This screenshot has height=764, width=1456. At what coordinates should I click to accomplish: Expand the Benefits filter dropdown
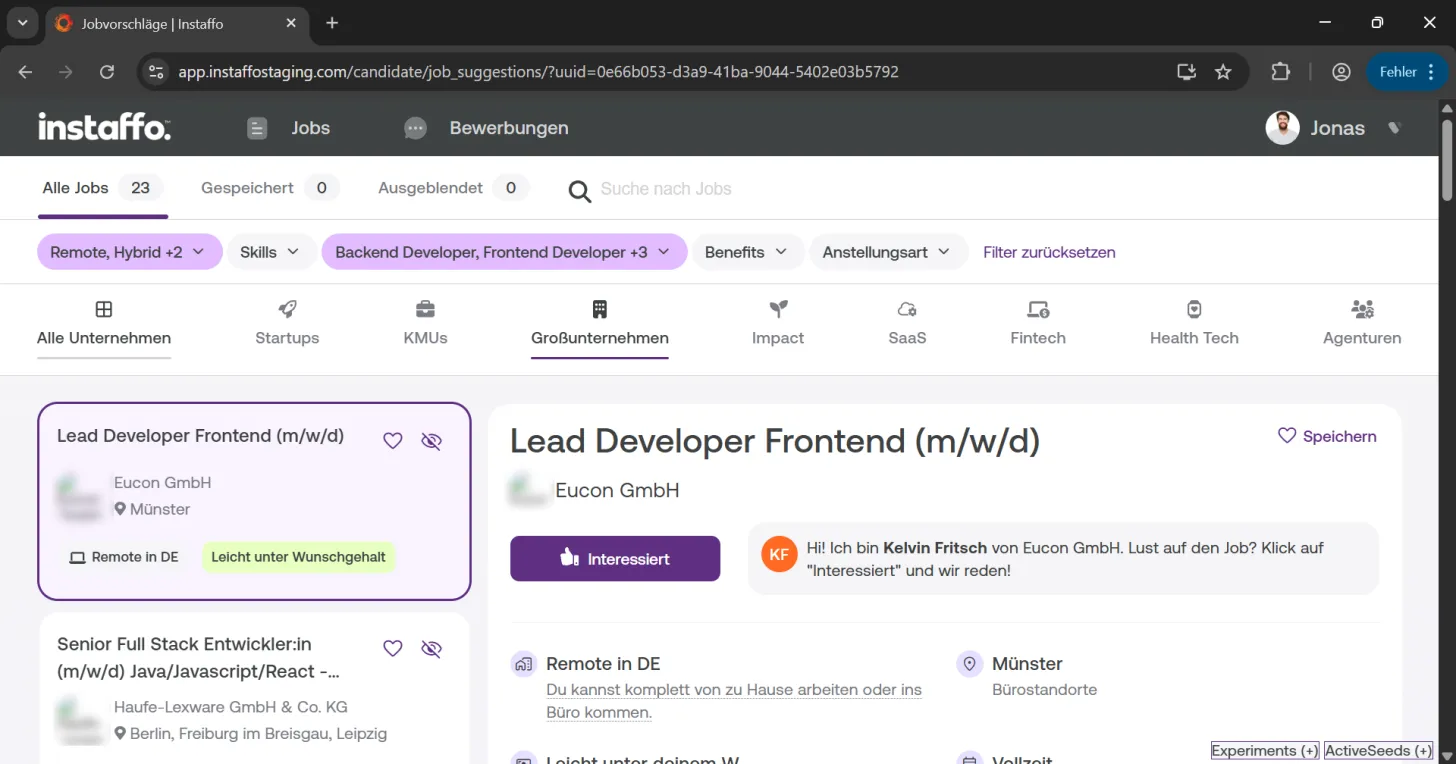747,252
